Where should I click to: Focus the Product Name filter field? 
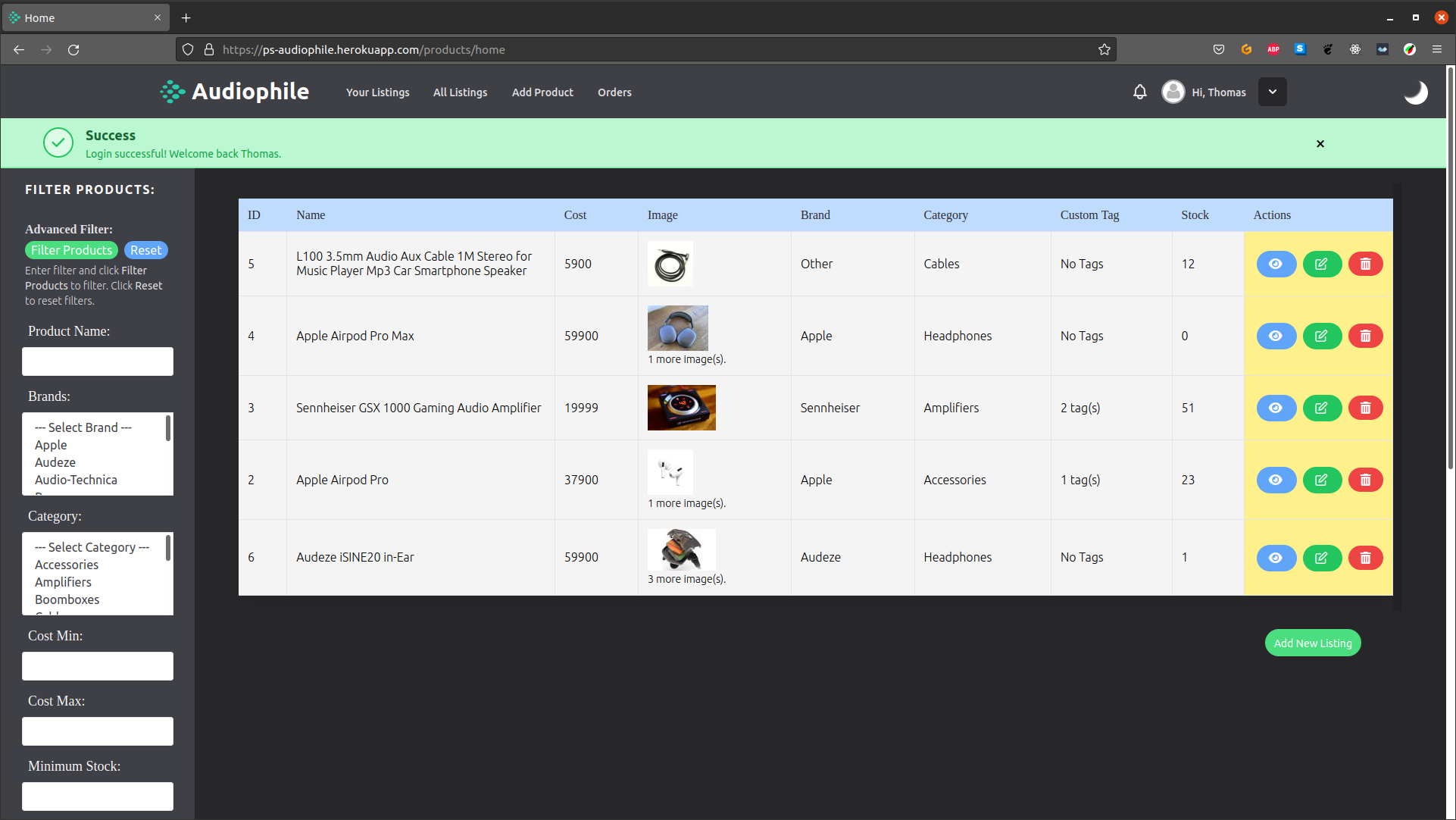[98, 361]
